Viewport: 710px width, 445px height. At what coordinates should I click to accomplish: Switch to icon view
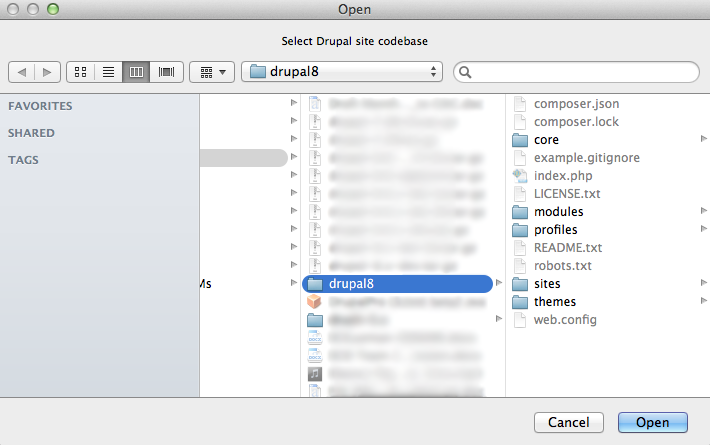point(81,72)
